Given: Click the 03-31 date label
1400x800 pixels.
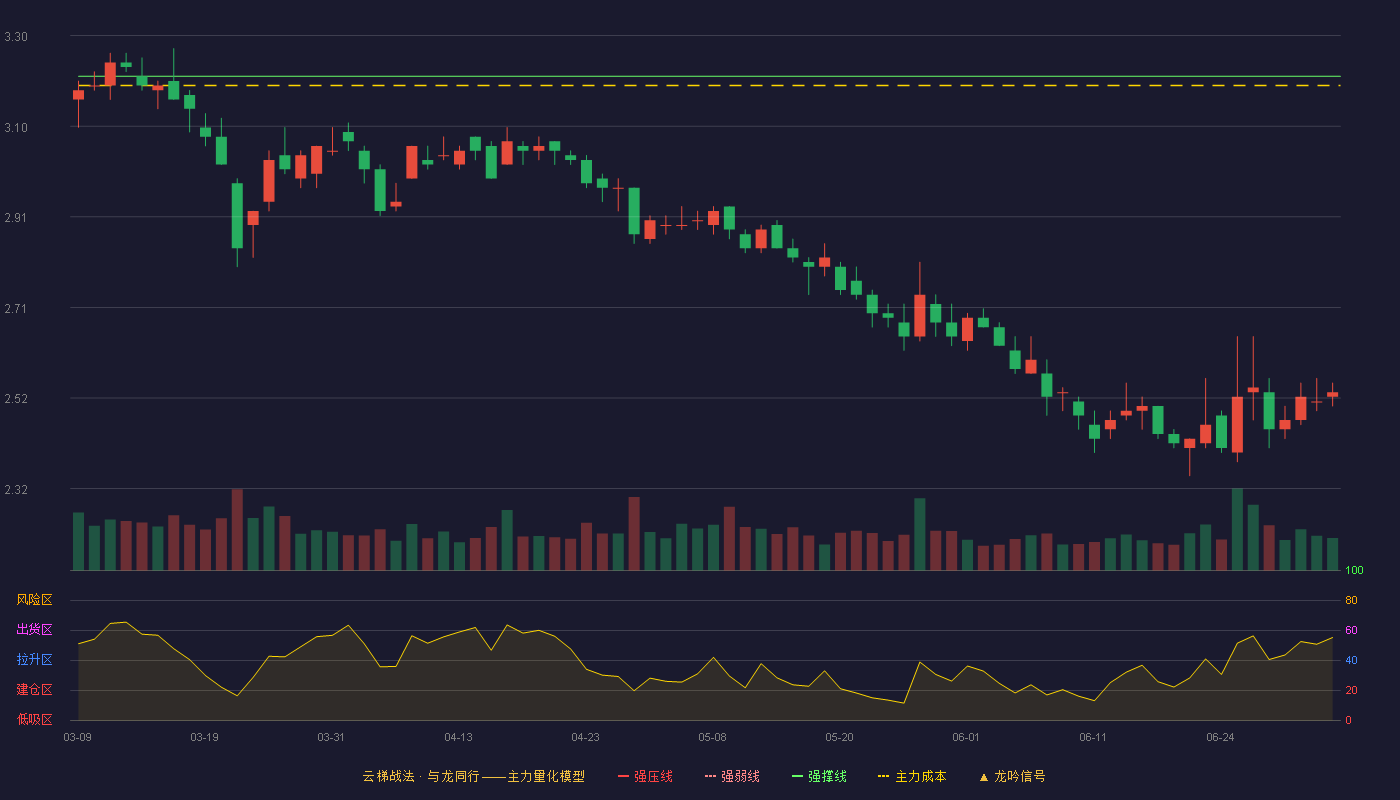Looking at the screenshot, I should [x=331, y=737].
